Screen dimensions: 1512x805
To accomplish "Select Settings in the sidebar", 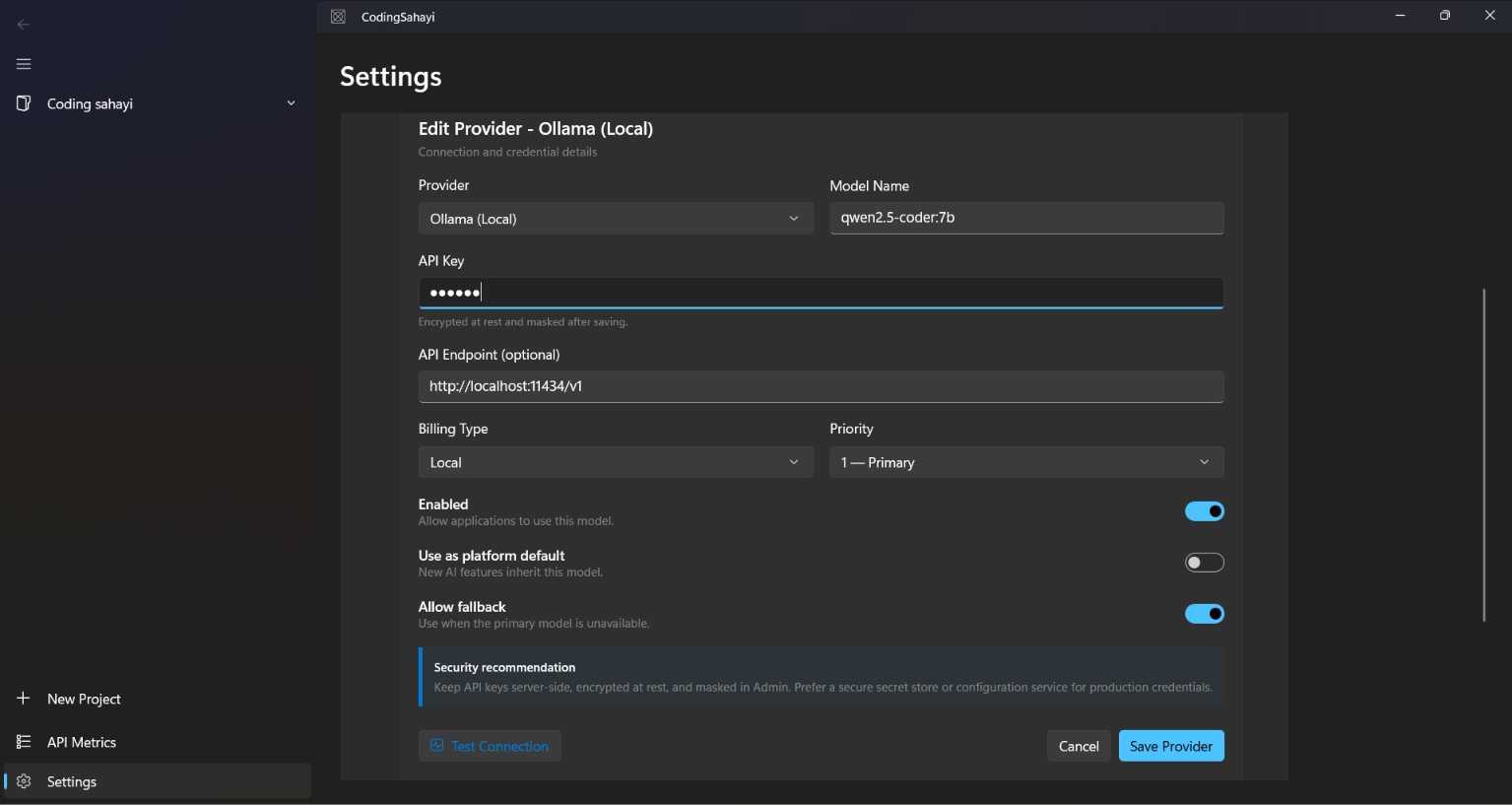I will (158, 781).
